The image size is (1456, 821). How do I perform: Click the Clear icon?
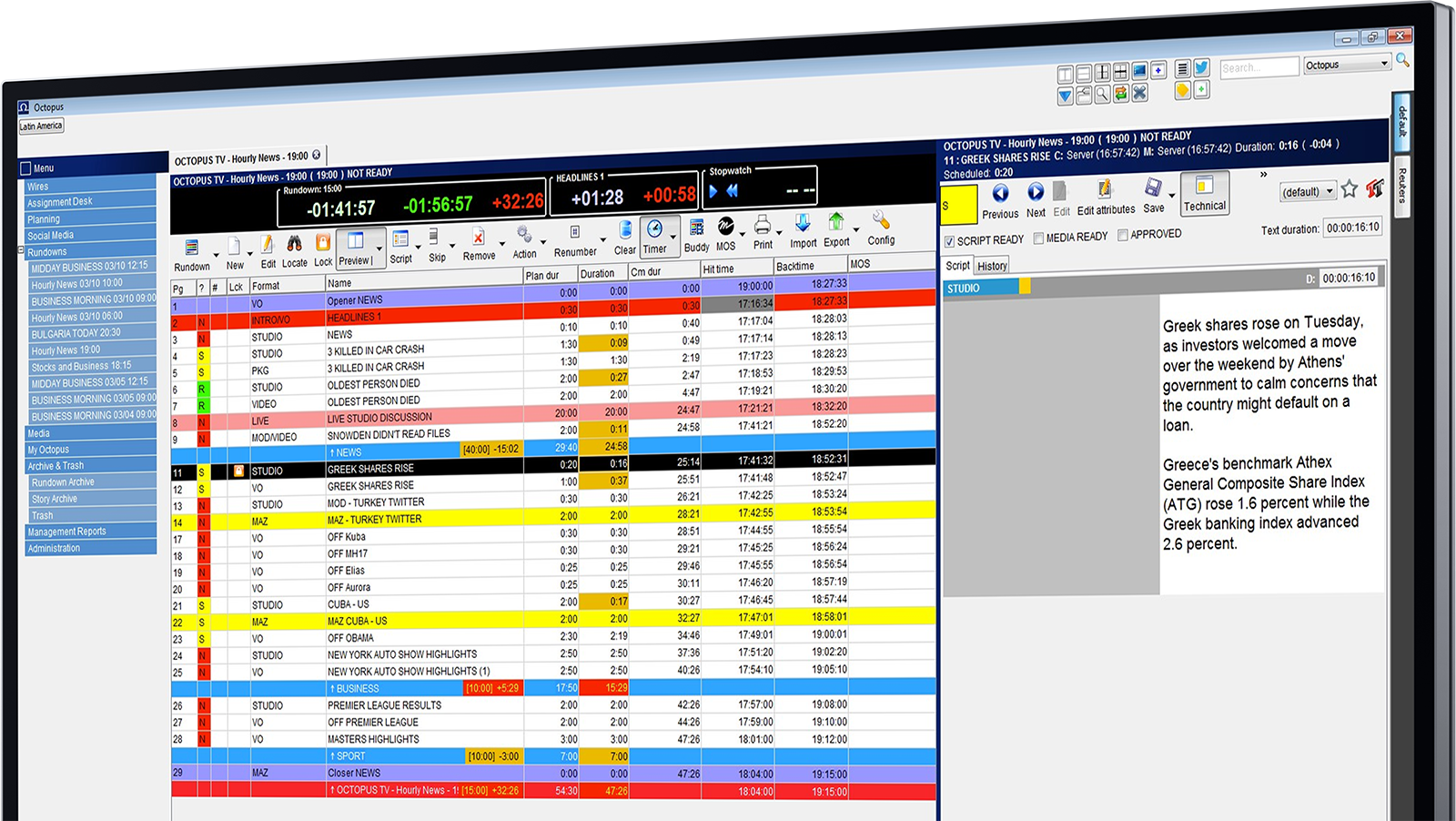tap(625, 230)
